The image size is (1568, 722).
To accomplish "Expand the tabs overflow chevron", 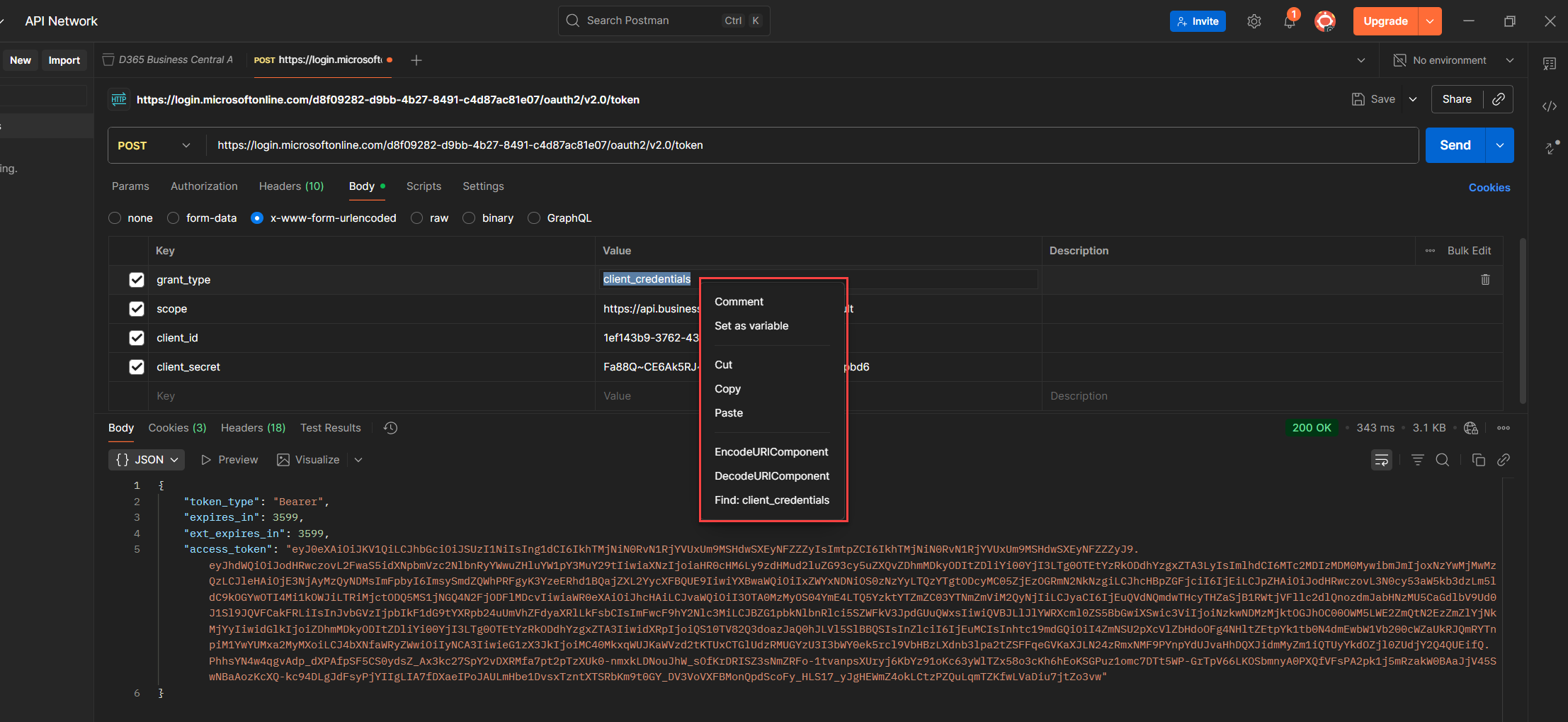I will click(x=1360, y=60).
